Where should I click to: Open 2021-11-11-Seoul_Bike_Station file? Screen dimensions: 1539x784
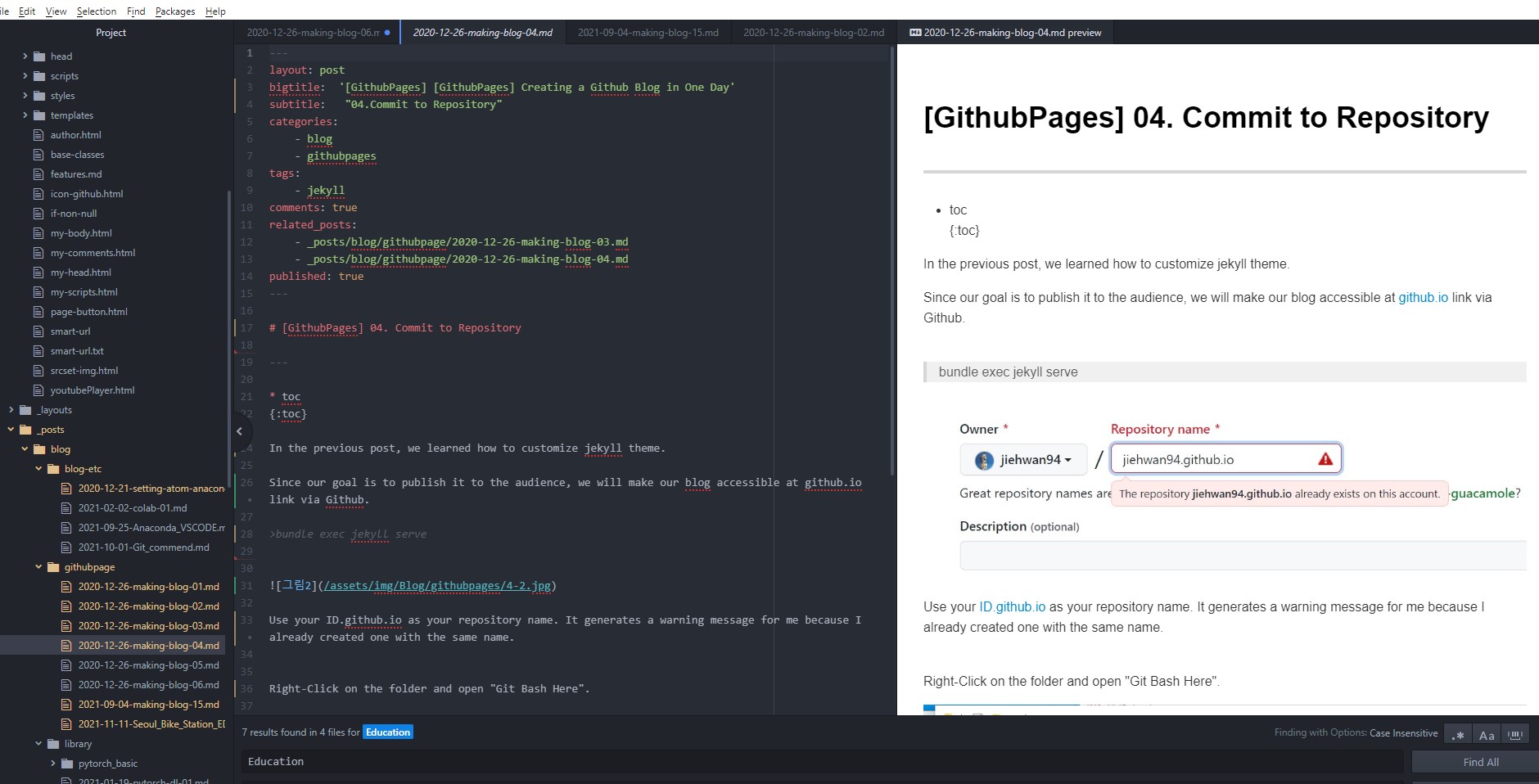[x=151, y=724]
